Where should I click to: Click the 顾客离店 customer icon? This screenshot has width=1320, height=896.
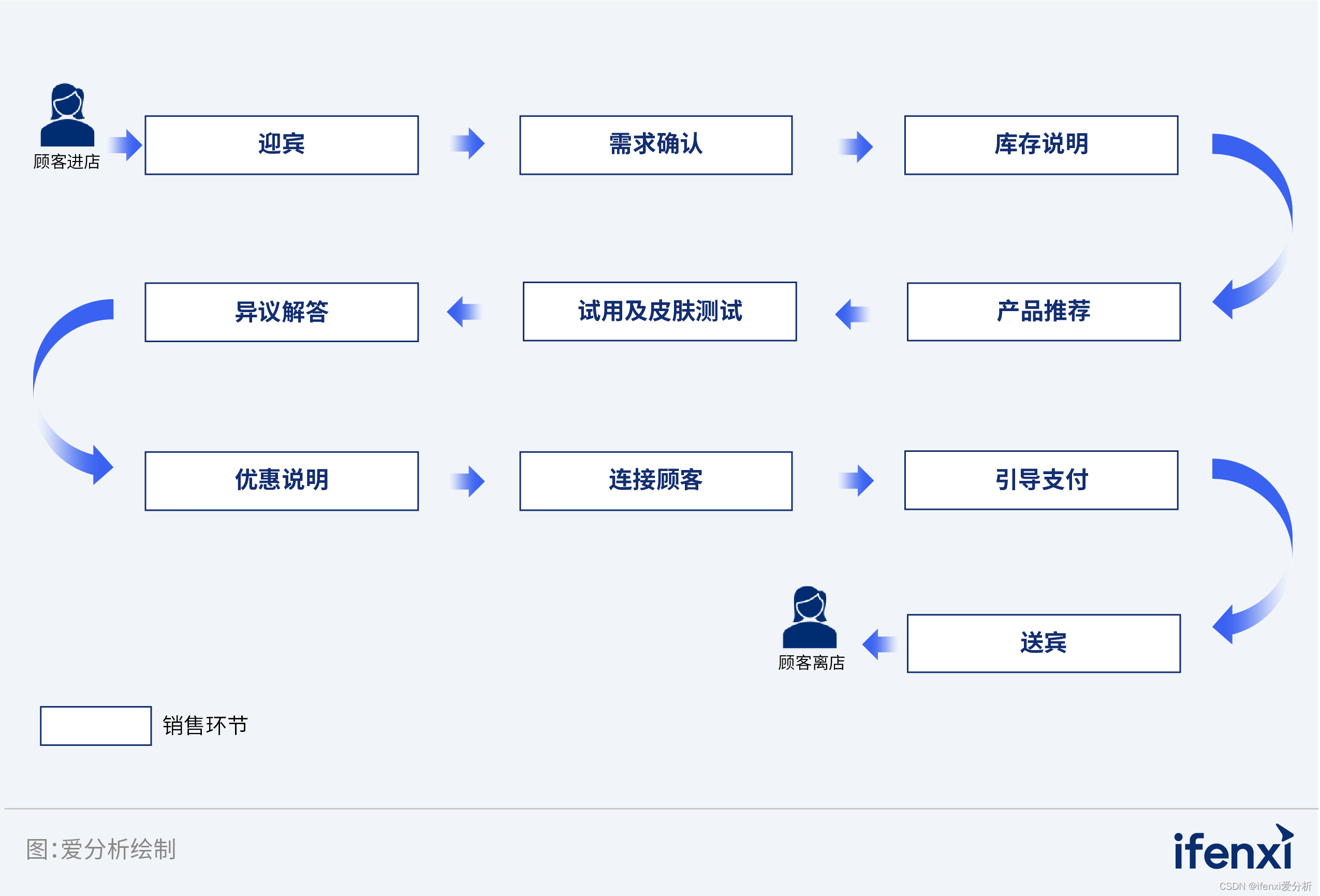click(810, 617)
